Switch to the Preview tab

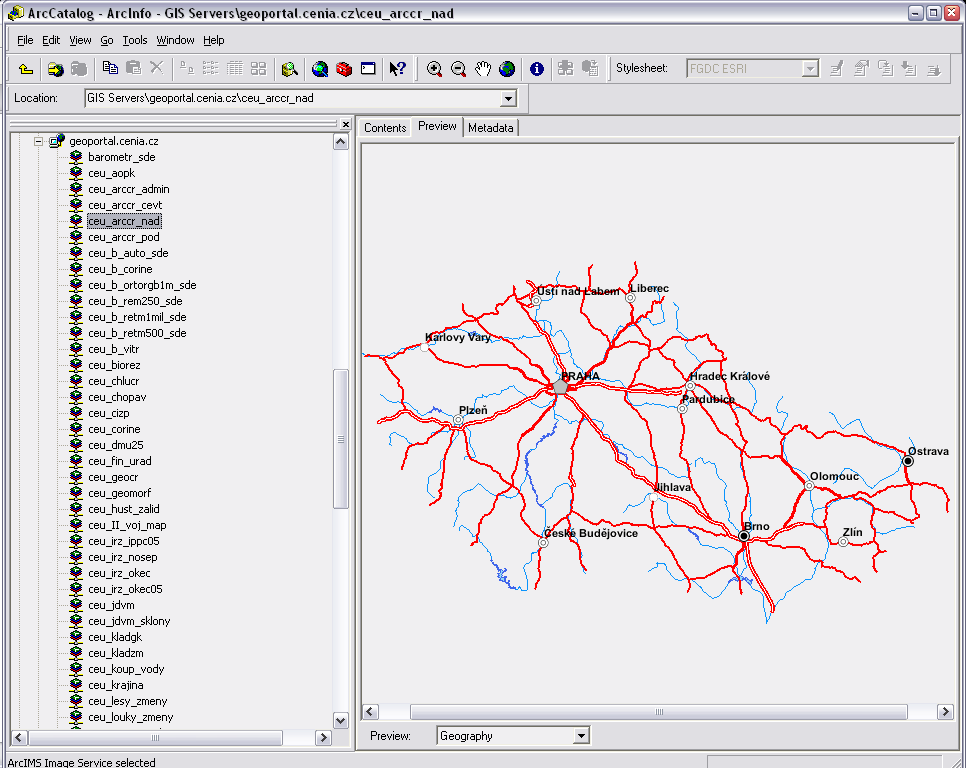[437, 126]
